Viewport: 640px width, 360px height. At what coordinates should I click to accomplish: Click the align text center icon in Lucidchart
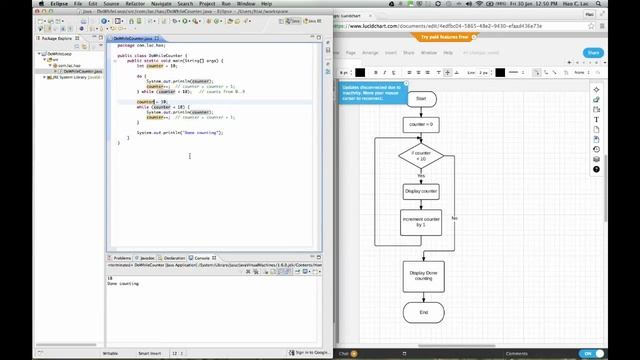(418, 73)
